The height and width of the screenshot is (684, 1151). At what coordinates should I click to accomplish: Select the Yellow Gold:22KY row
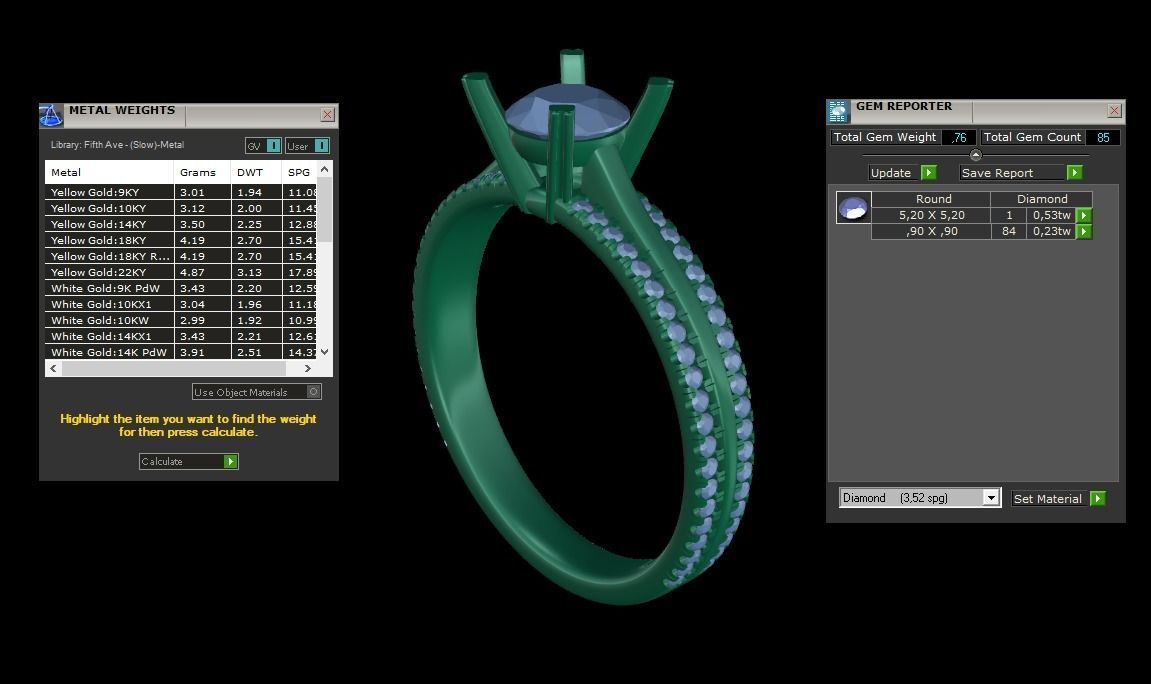[181, 272]
